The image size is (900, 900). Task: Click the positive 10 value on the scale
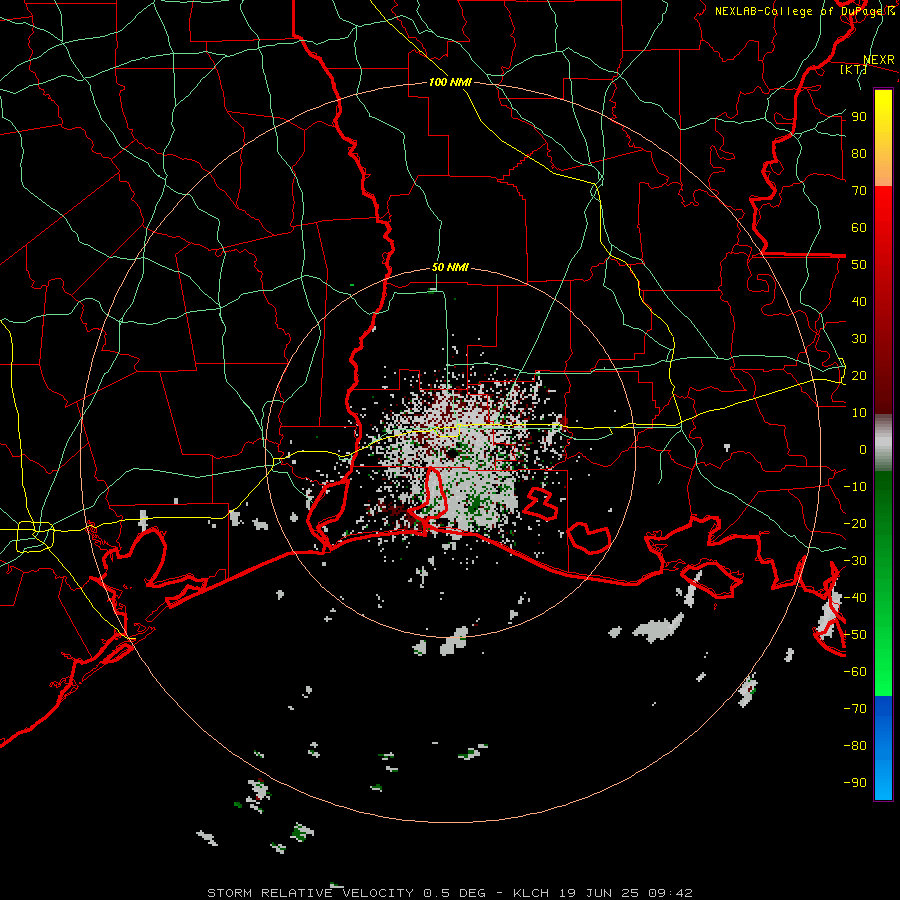point(859,413)
